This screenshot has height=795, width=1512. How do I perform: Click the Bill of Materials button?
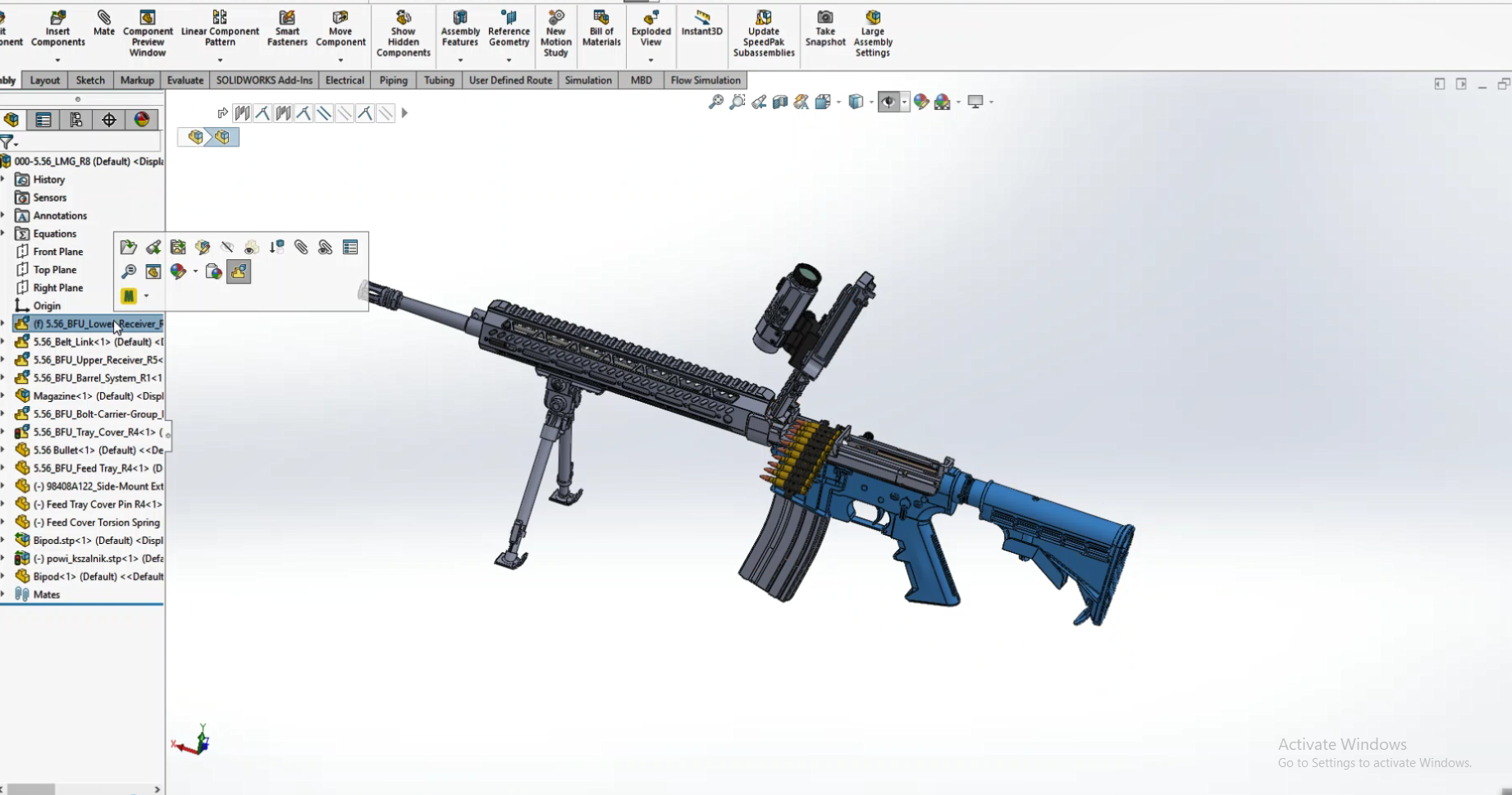click(601, 30)
